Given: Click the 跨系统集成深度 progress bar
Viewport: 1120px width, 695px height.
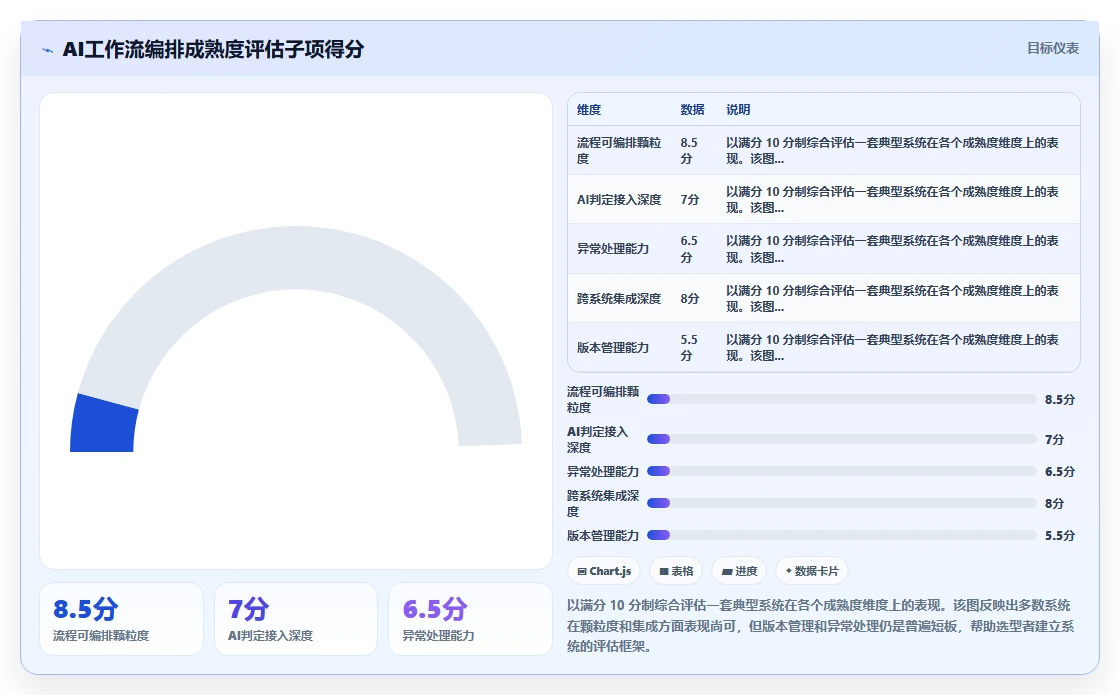Looking at the screenshot, I should click(841, 504).
